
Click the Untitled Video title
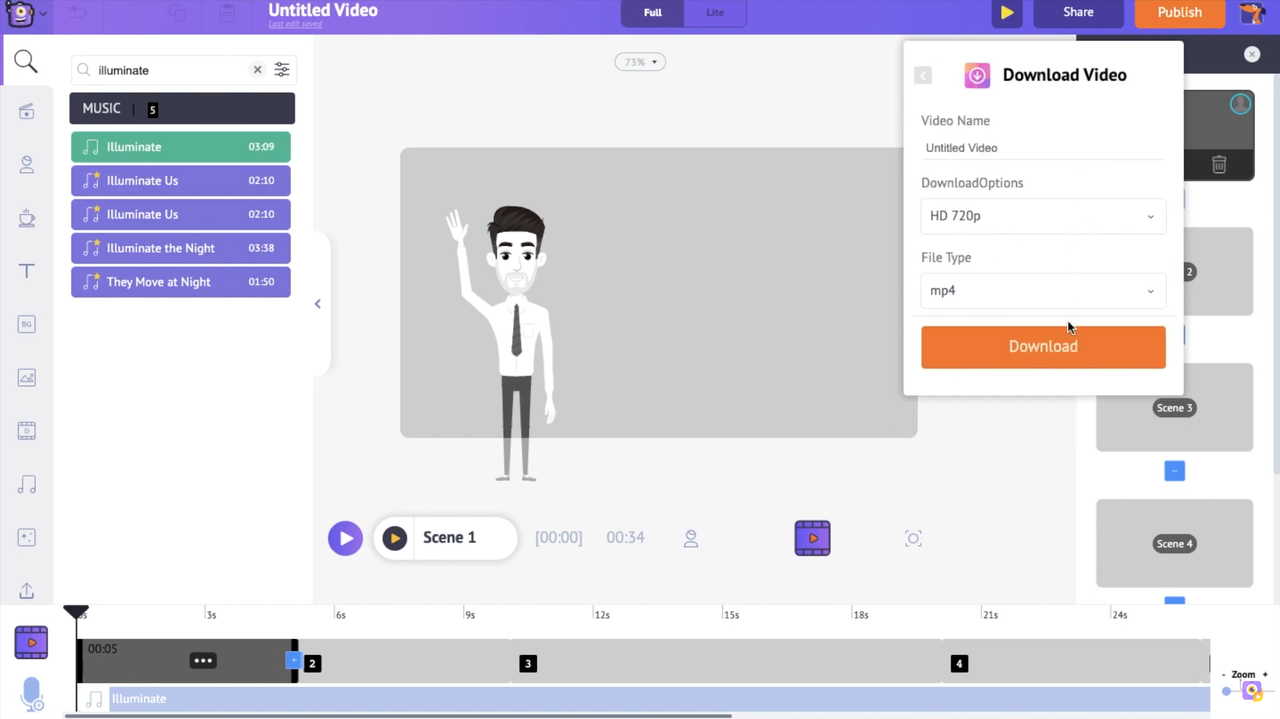pyautogui.click(x=323, y=10)
